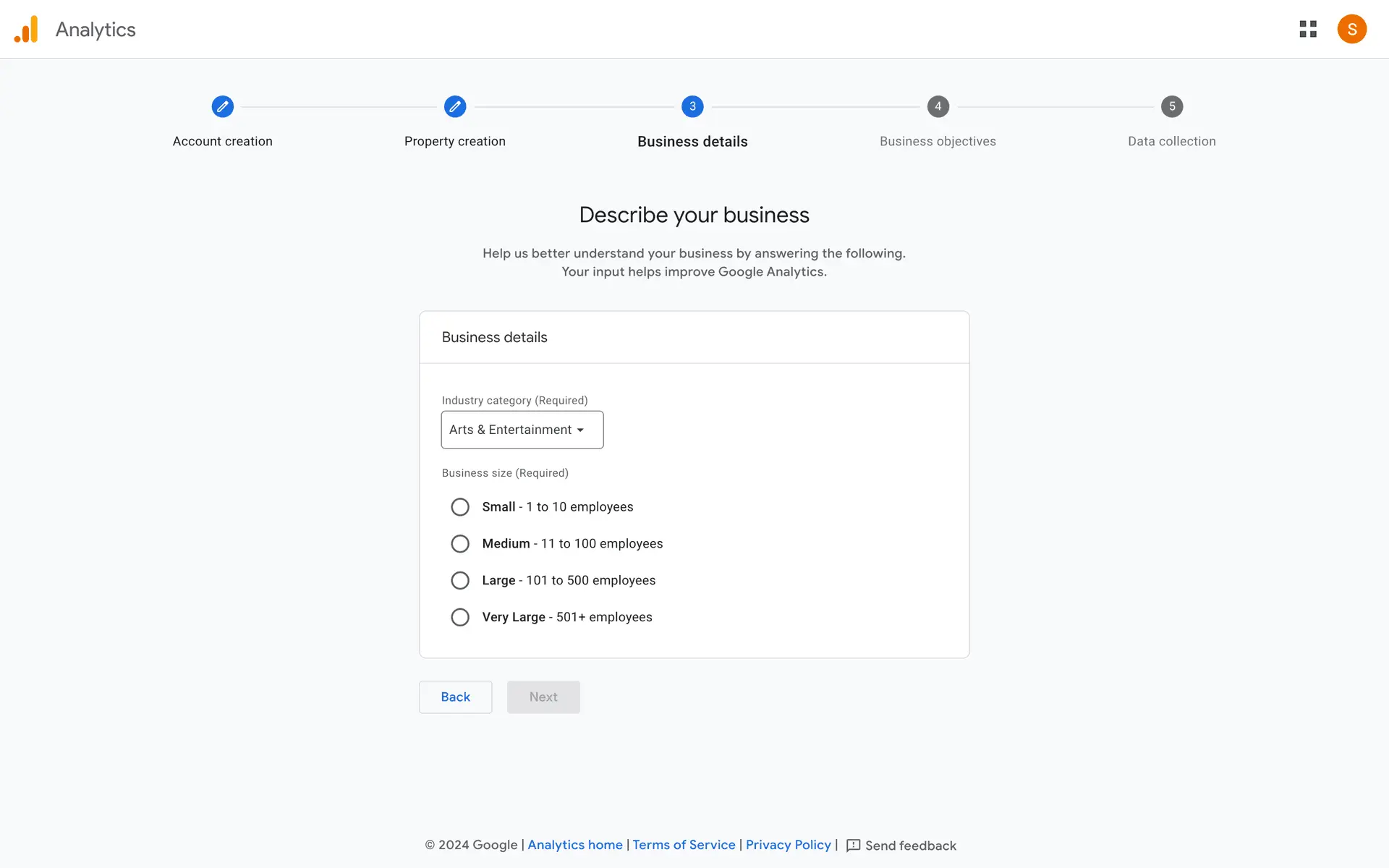Select Medium 11 to 100 employees radio
The width and height of the screenshot is (1389, 868).
pyautogui.click(x=460, y=544)
